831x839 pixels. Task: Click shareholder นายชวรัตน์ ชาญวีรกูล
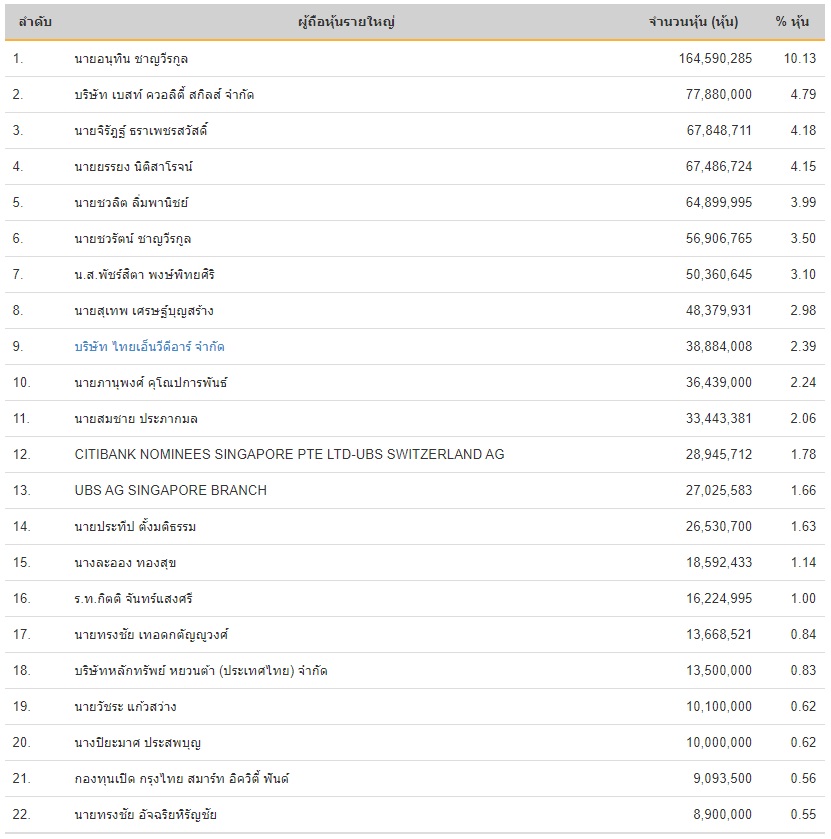pyautogui.click(x=133, y=238)
